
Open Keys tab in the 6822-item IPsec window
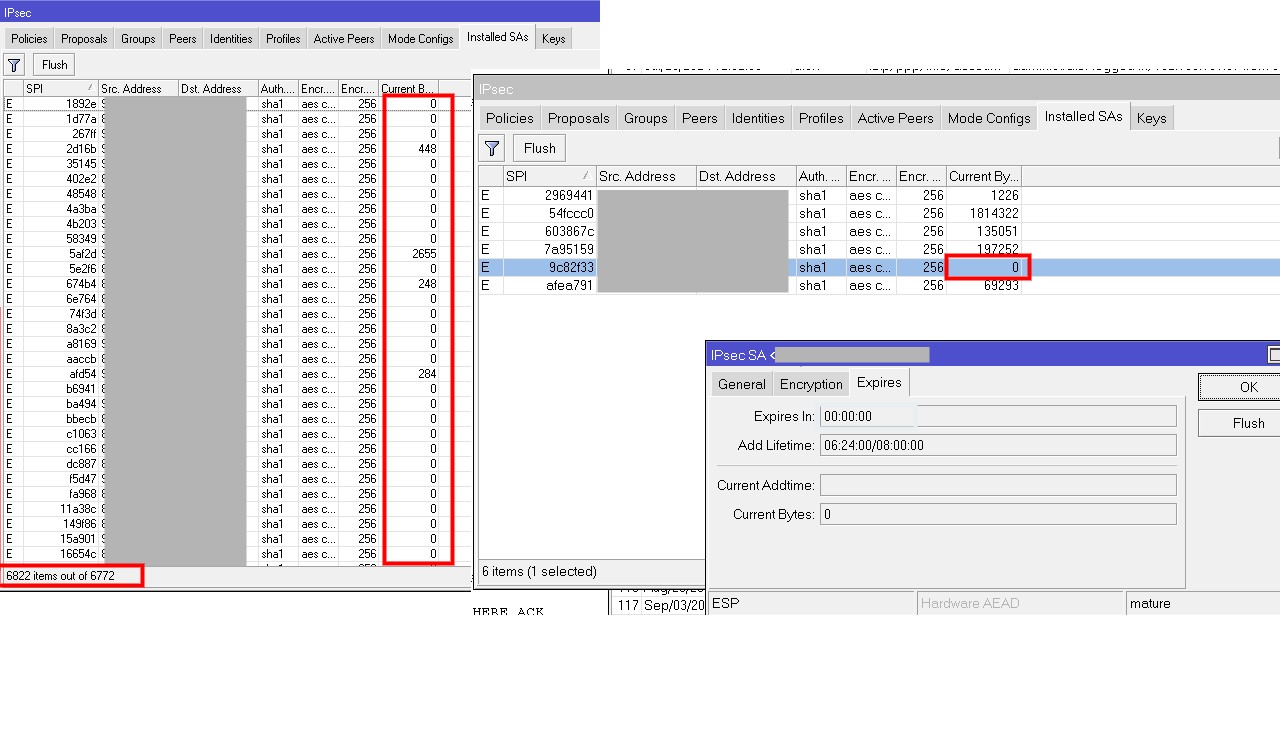[x=554, y=39]
